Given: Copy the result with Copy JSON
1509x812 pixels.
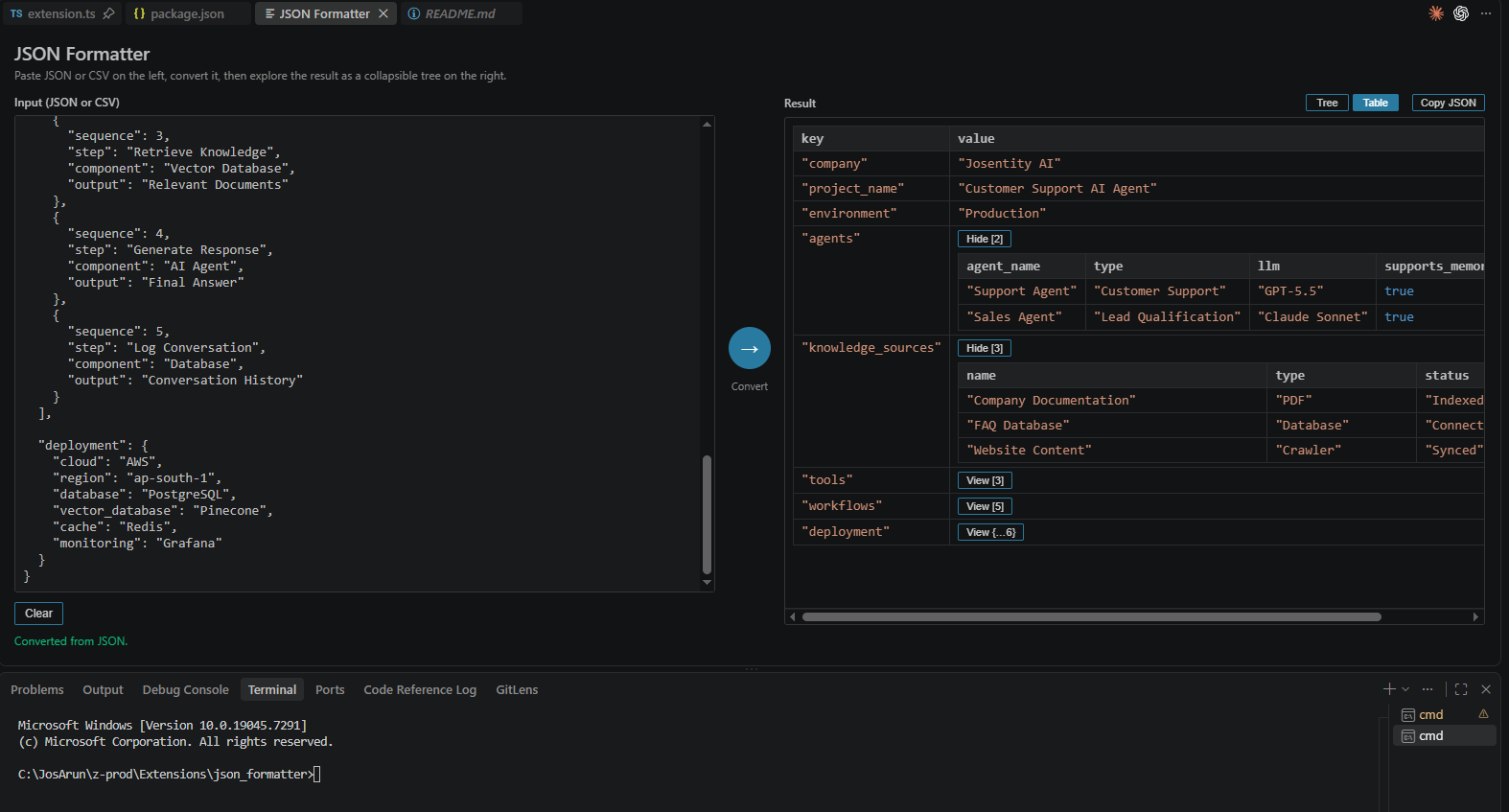Looking at the screenshot, I should pos(1448,103).
